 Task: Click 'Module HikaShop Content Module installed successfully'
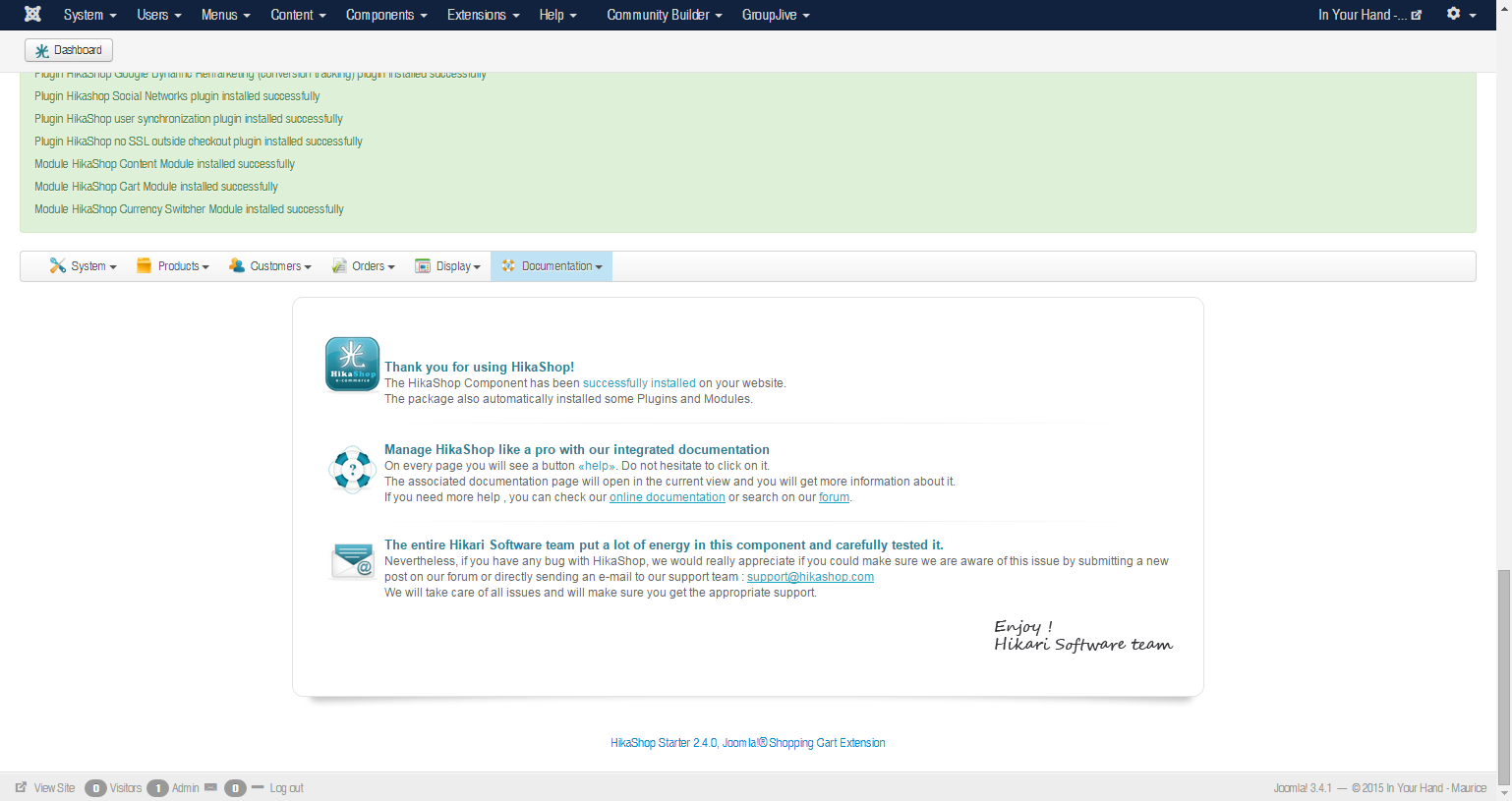(x=164, y=164)
